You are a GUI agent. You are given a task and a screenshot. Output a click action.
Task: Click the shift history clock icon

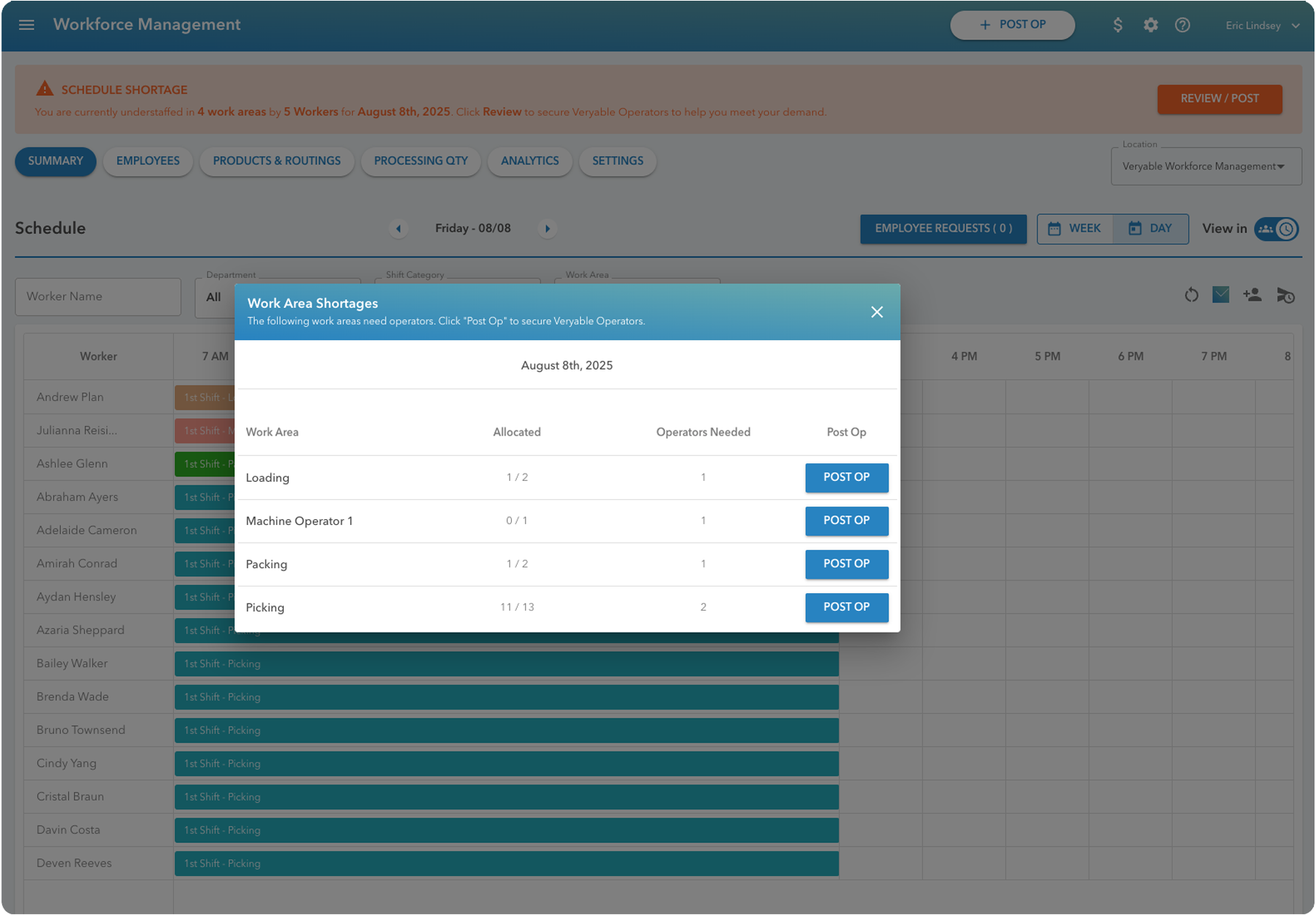(1285, 295)
